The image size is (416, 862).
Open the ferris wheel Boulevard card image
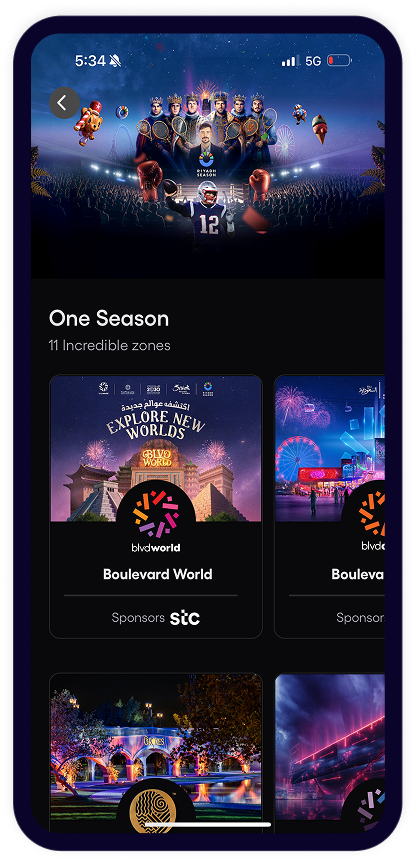(330, 449)
